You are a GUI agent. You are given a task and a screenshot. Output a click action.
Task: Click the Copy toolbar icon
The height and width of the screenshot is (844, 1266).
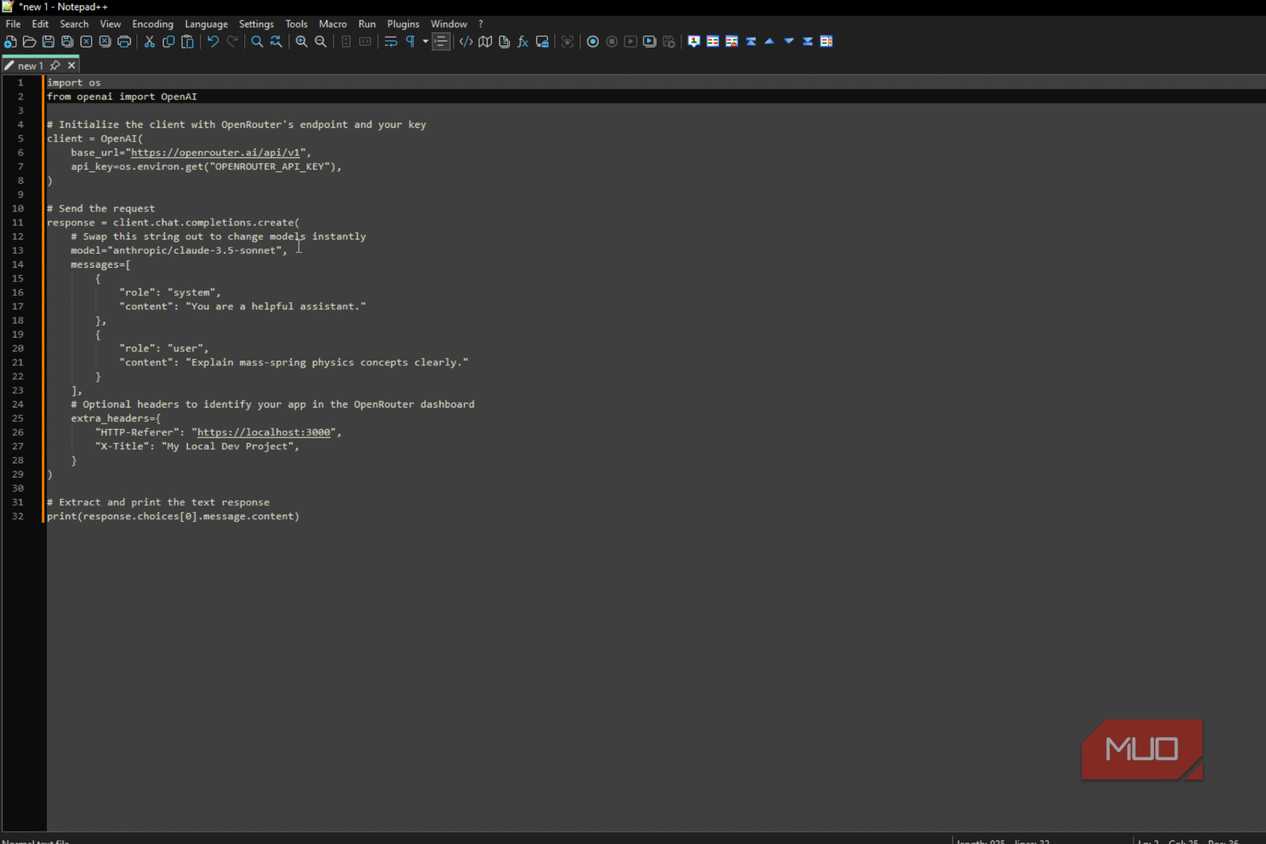coord(168,42)
